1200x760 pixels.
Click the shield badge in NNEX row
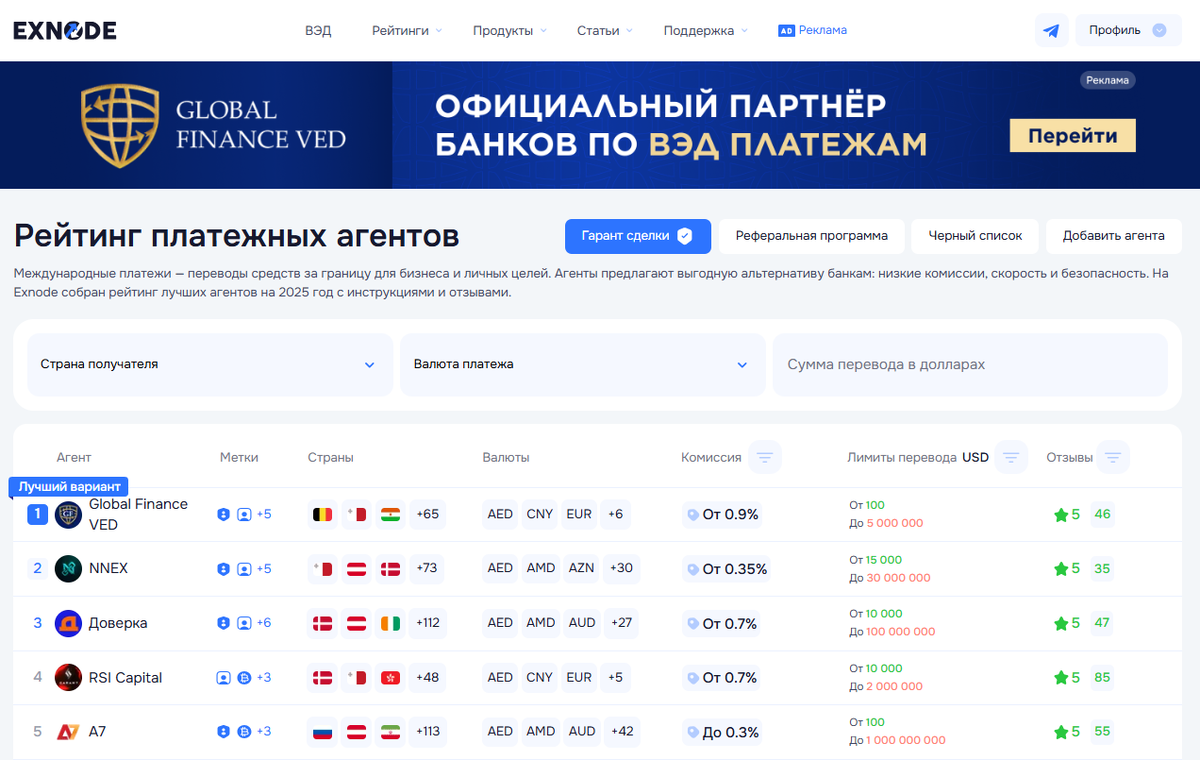[x=223, y=569]
